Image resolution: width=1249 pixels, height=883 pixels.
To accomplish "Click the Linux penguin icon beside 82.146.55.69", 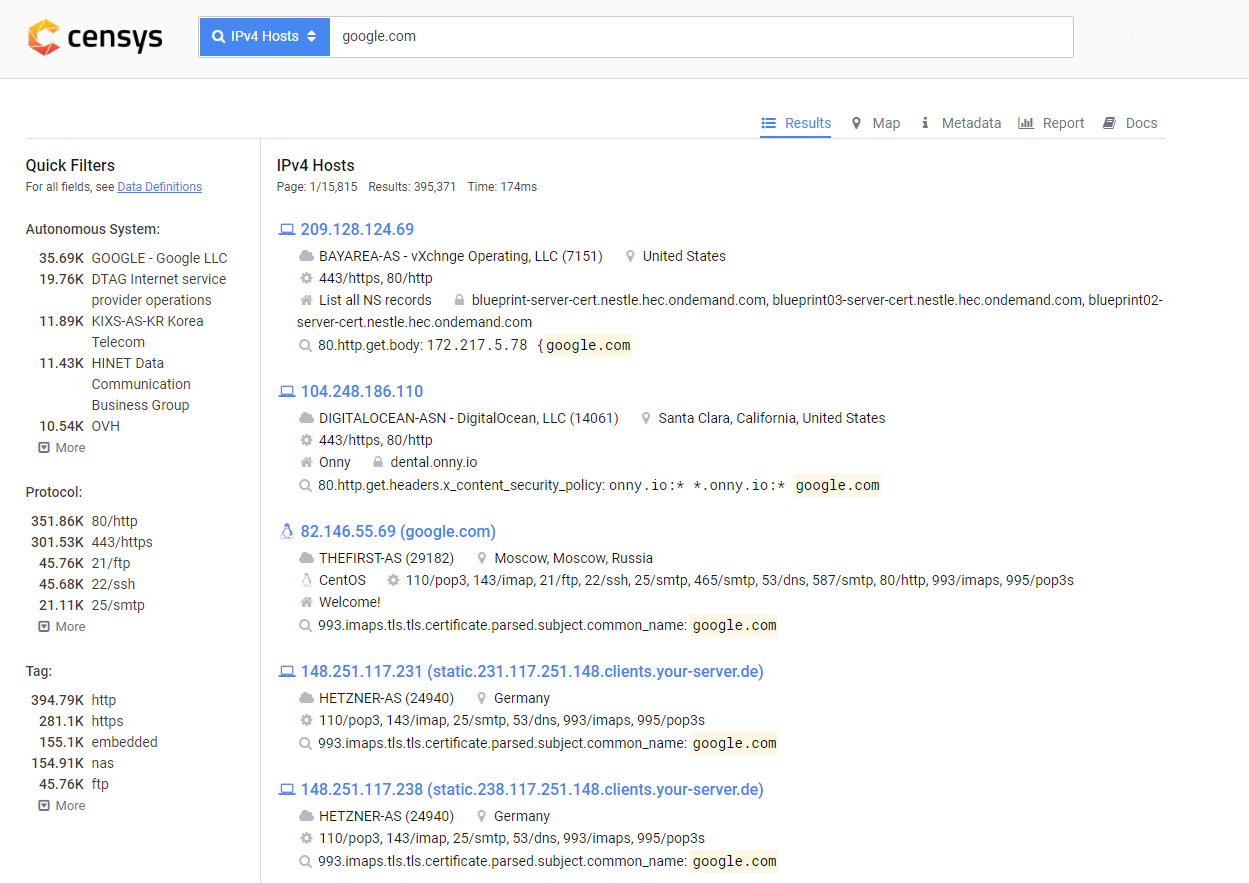I will [x=287, y=532].
